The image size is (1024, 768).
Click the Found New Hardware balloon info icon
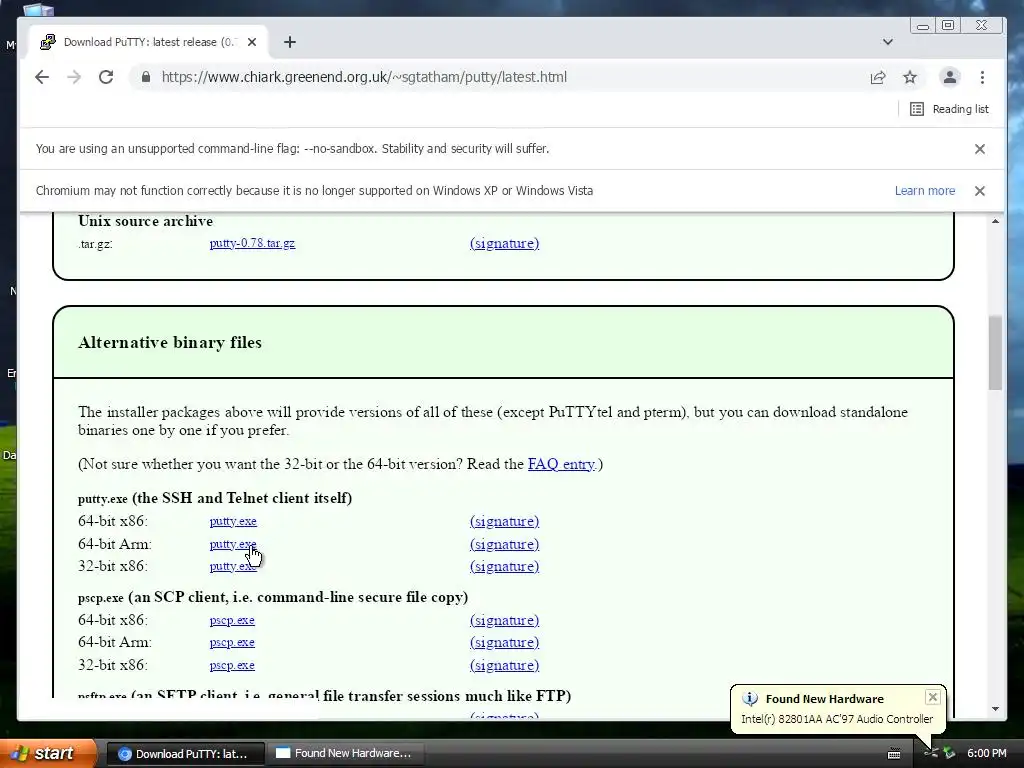tap(750, 699)
